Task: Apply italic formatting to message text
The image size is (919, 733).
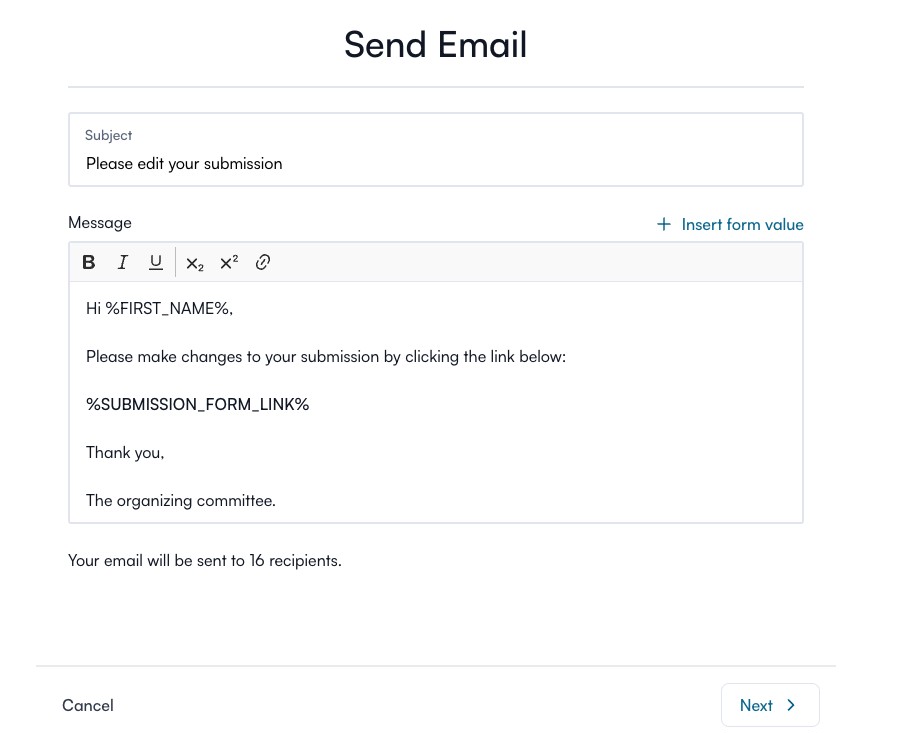Action: [123, 263]
